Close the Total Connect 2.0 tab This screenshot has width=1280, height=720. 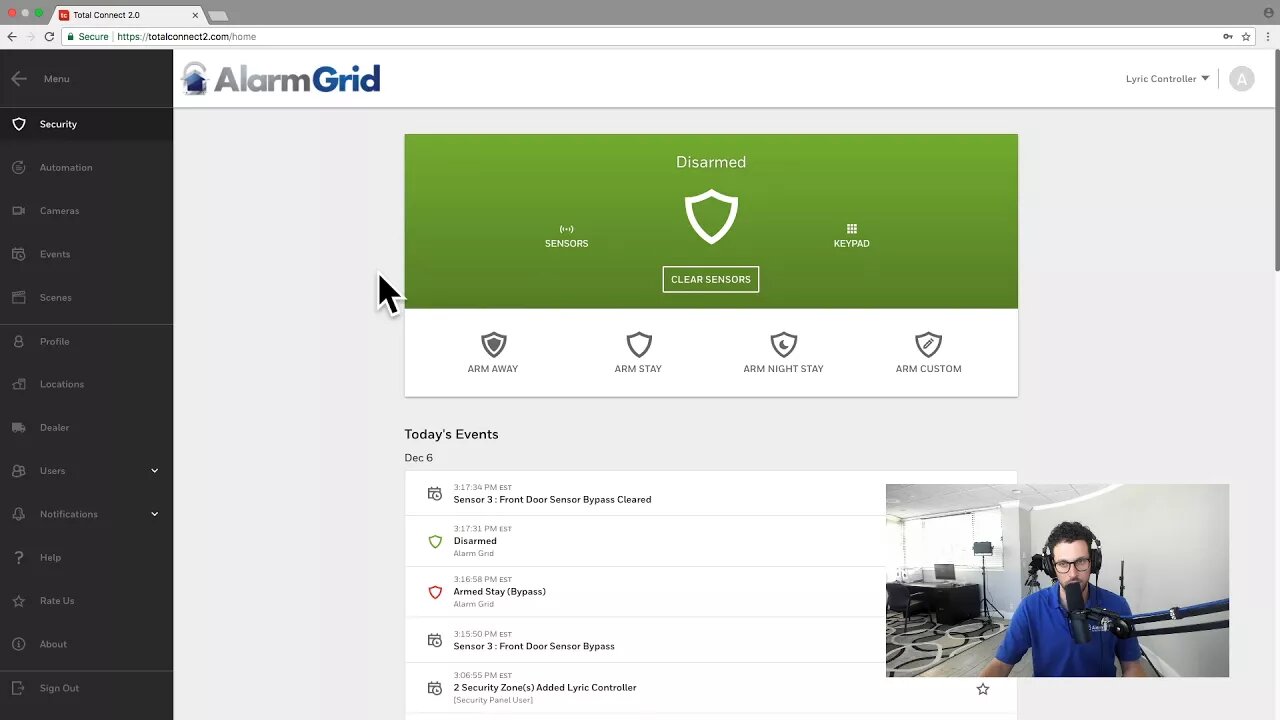(x=195, y=15)
